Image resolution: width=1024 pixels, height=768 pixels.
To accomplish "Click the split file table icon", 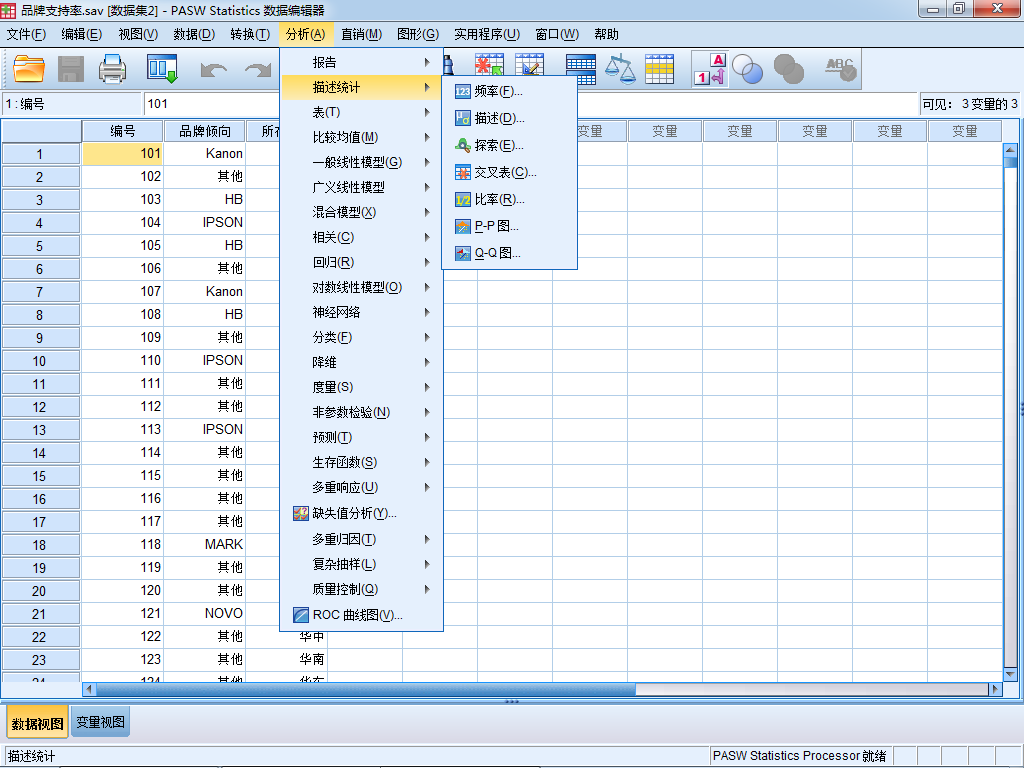I will 581,69.
